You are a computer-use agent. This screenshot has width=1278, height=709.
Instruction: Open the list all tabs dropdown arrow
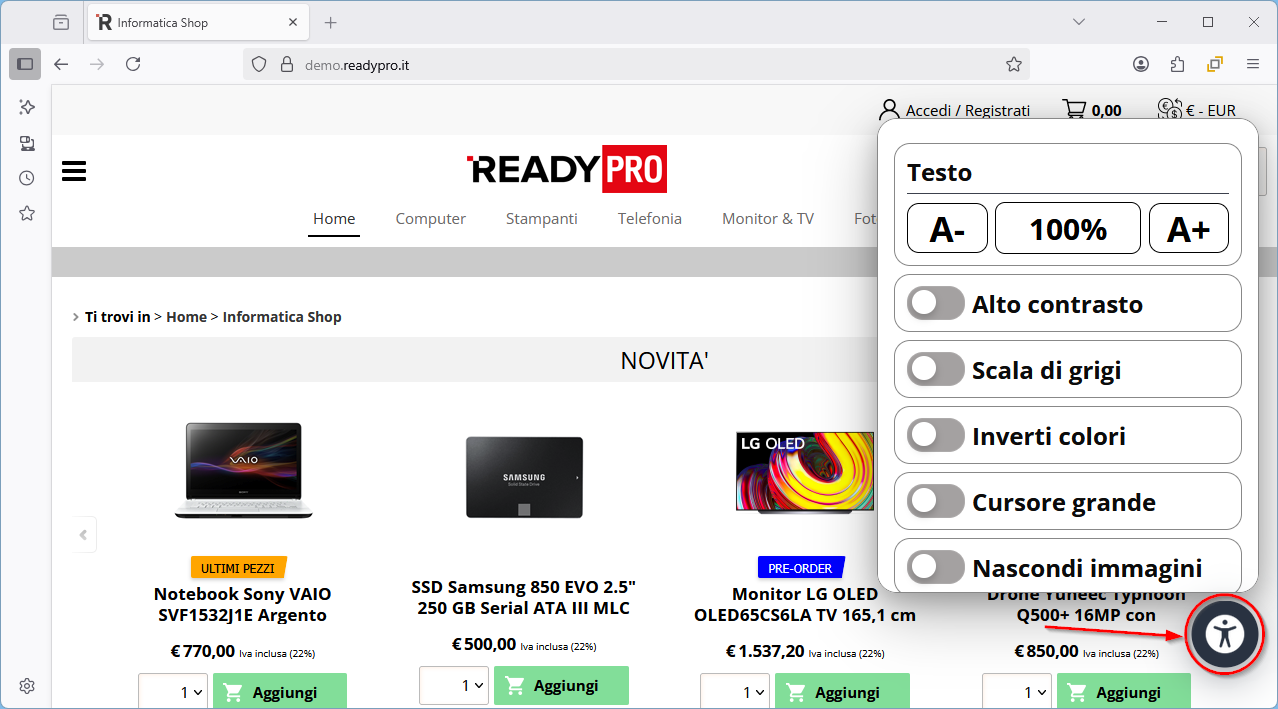coord(1079,22)
